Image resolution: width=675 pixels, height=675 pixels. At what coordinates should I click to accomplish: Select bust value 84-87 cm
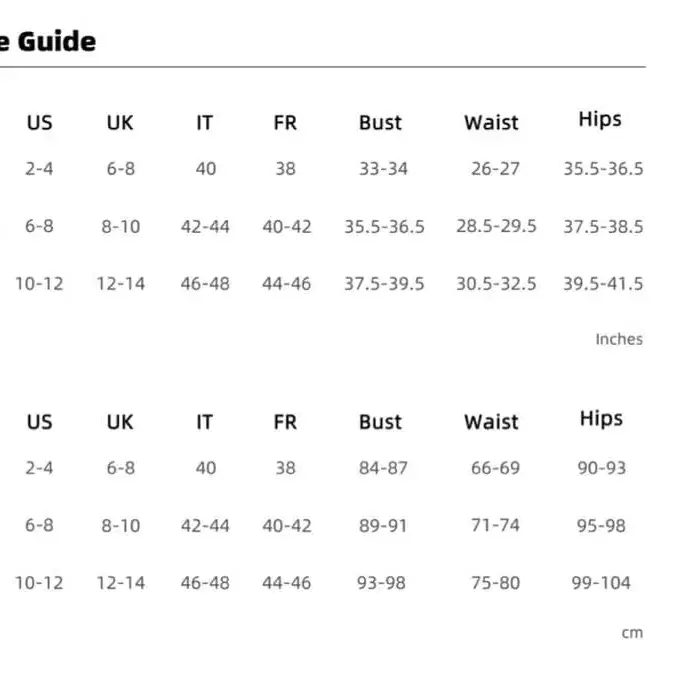click(383, 468)
